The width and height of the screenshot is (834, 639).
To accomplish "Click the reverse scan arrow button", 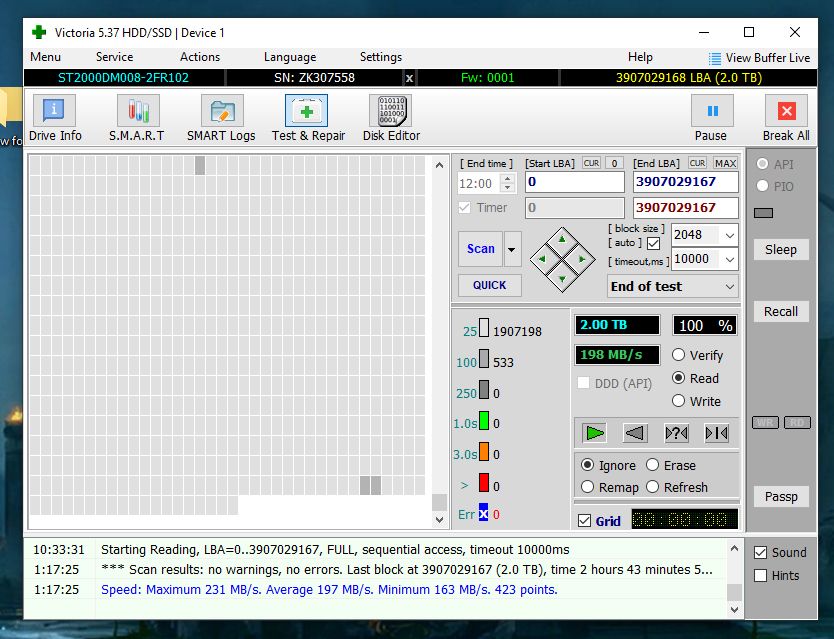I will [x=635, y=433].
